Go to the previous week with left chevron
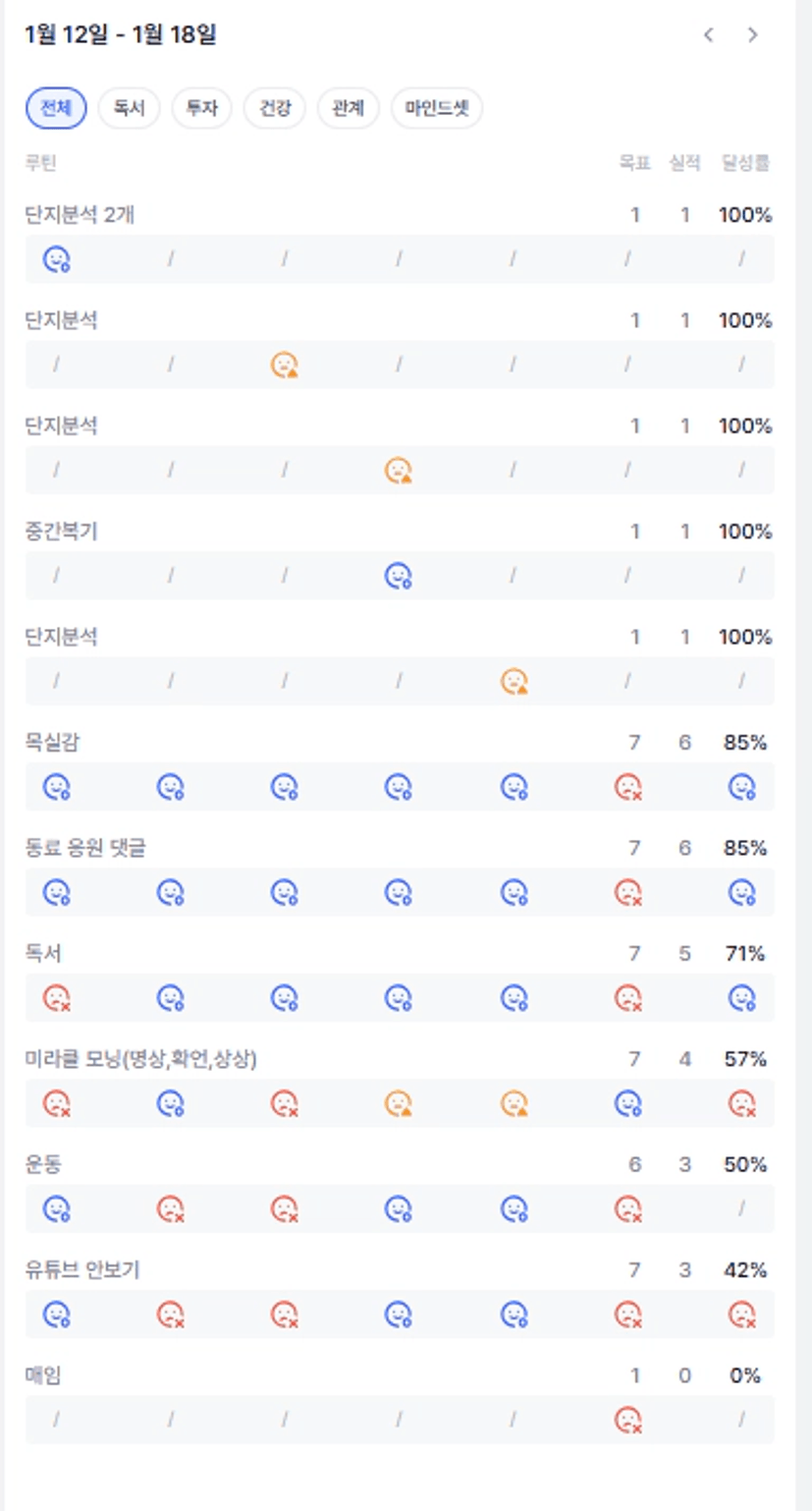This screenshot has height=1511, width=812. coord(708,35)
